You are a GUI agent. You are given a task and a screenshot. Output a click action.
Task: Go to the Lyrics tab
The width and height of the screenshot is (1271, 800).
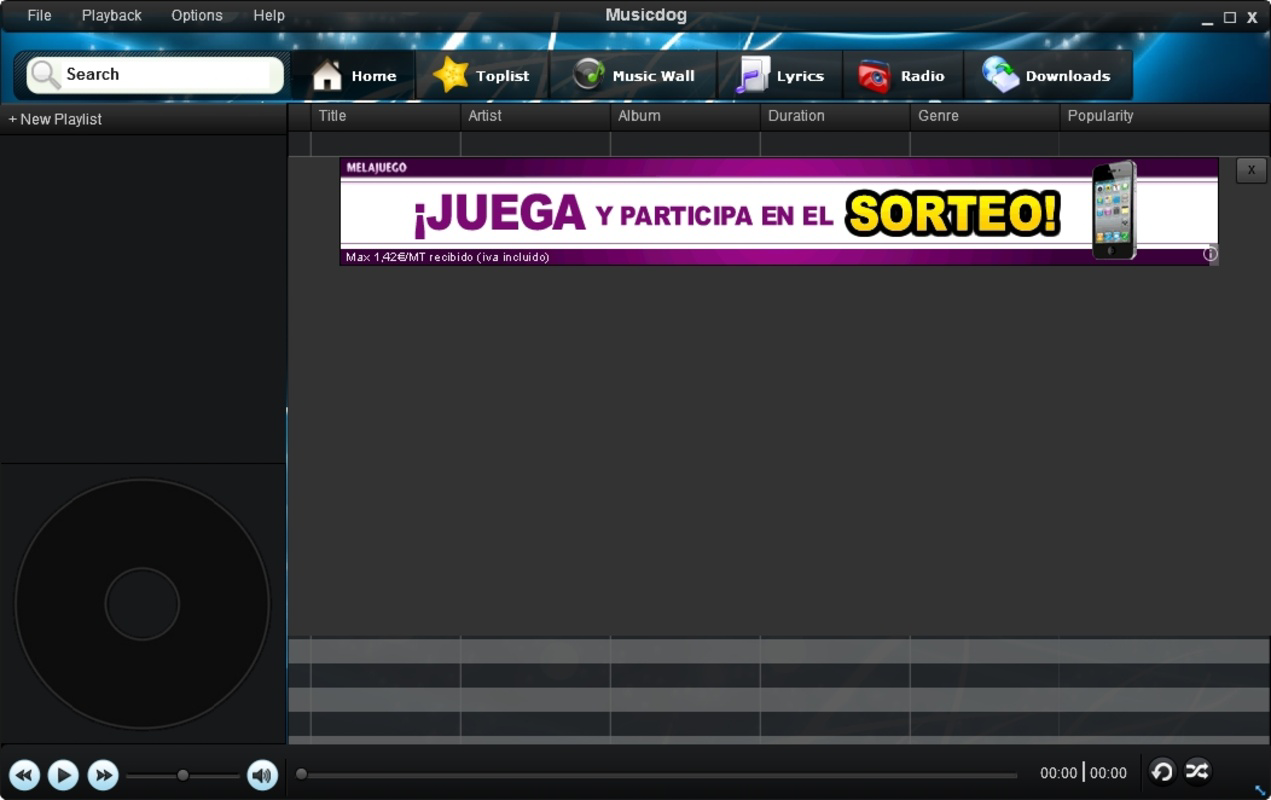pos(780,76)
